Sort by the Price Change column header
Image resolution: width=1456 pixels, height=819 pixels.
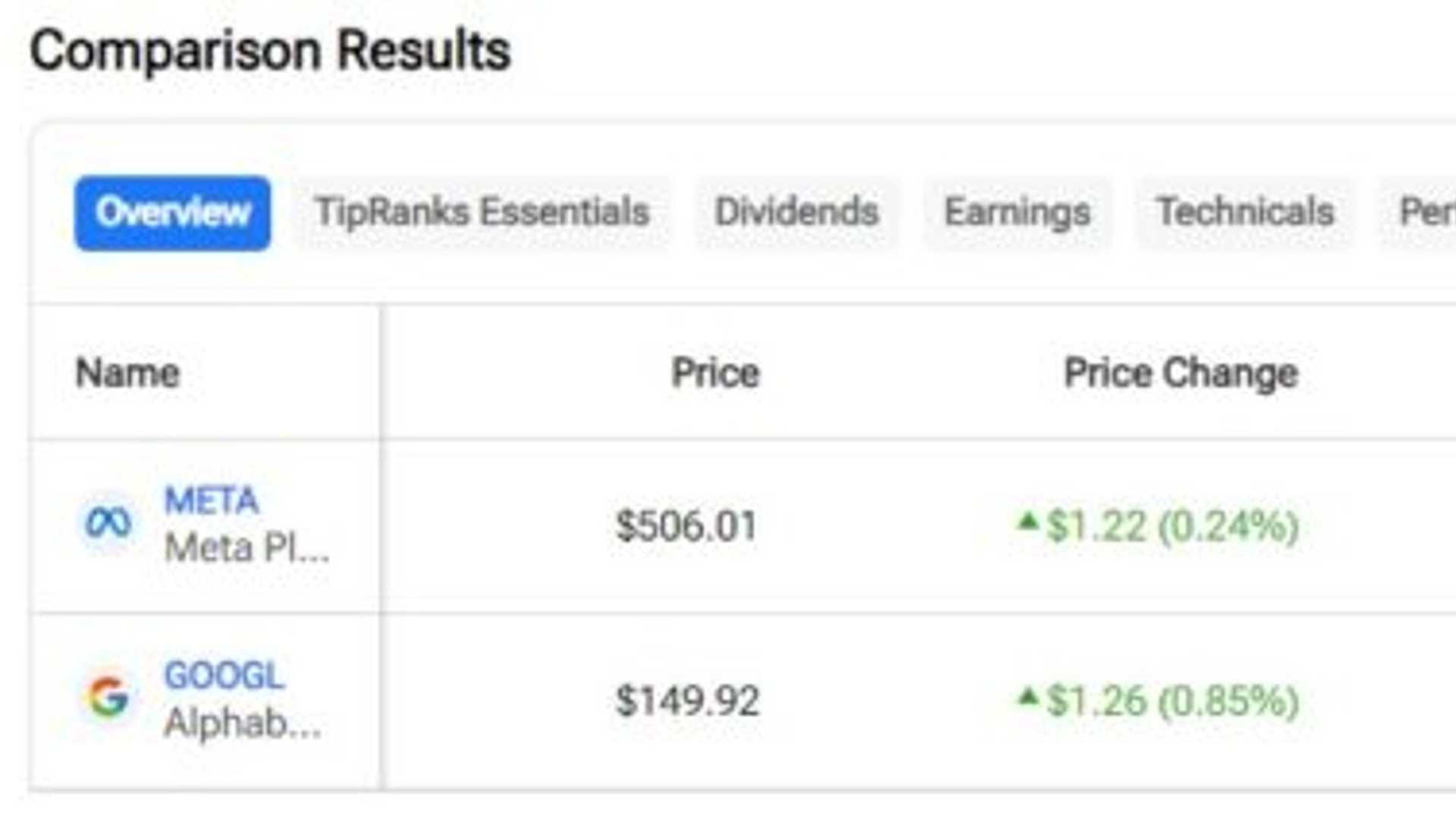coord(1181,372)
